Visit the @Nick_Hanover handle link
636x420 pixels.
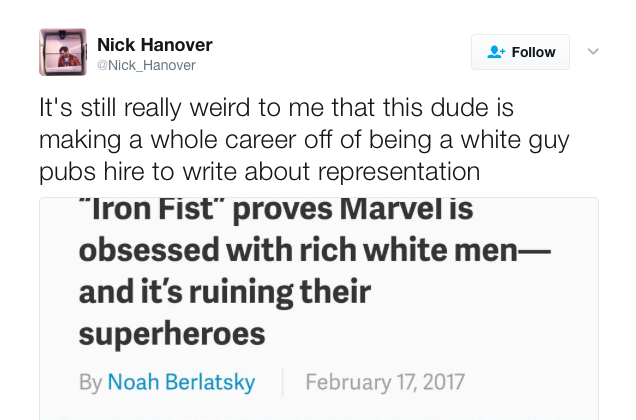point(146,65)
